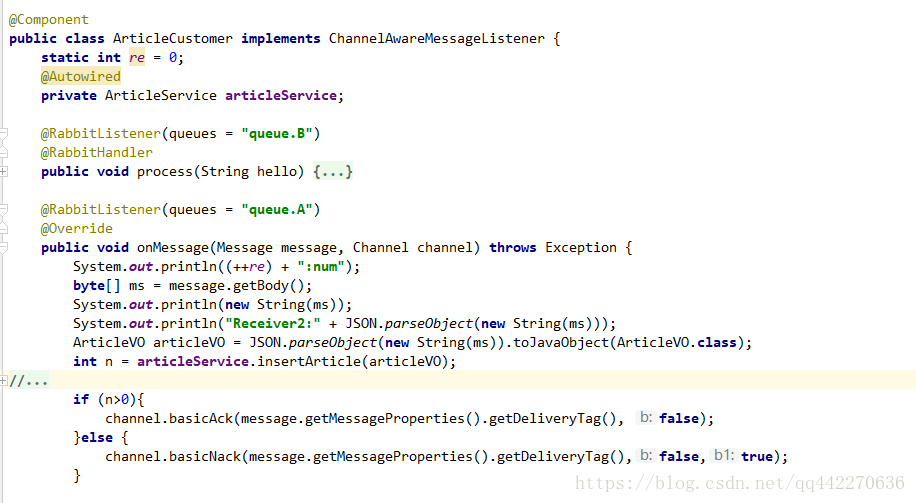
Task: Collapse fold marker beside @RabbitListener queue.B line
Action: 4,134
